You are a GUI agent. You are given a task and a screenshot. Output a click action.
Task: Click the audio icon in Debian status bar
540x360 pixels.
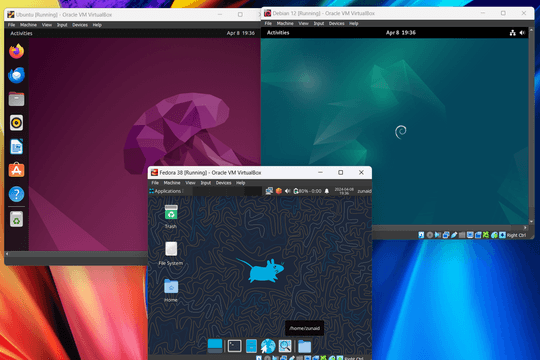438,235
